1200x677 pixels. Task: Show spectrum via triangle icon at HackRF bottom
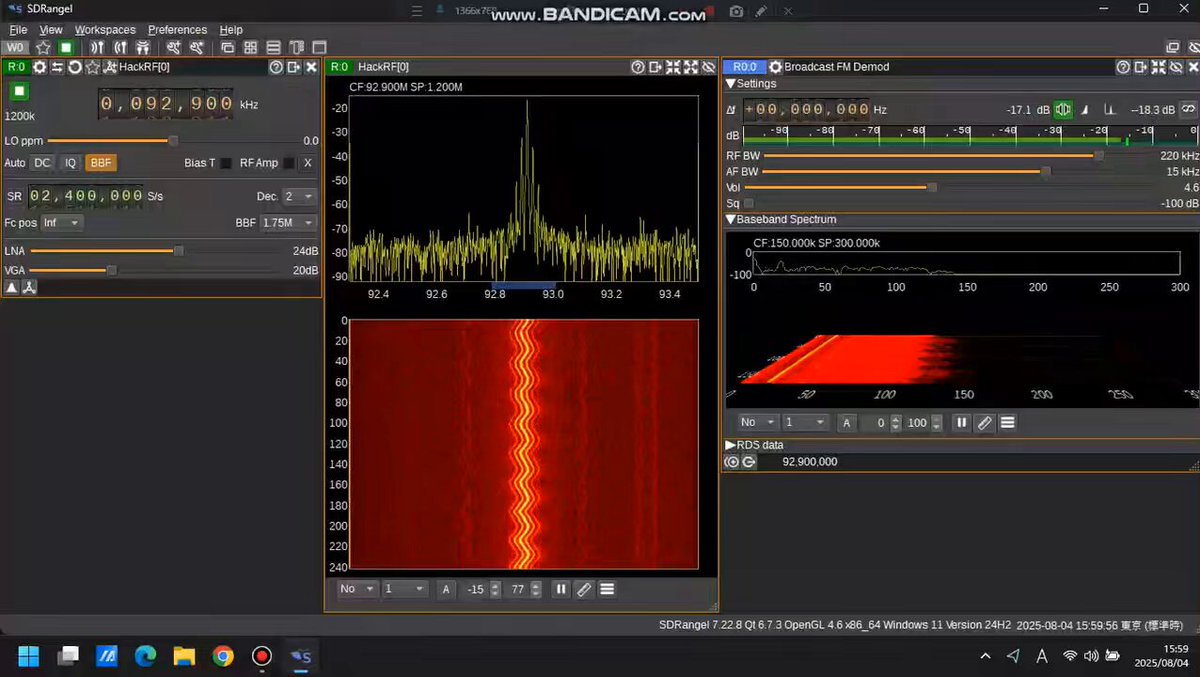12,288
